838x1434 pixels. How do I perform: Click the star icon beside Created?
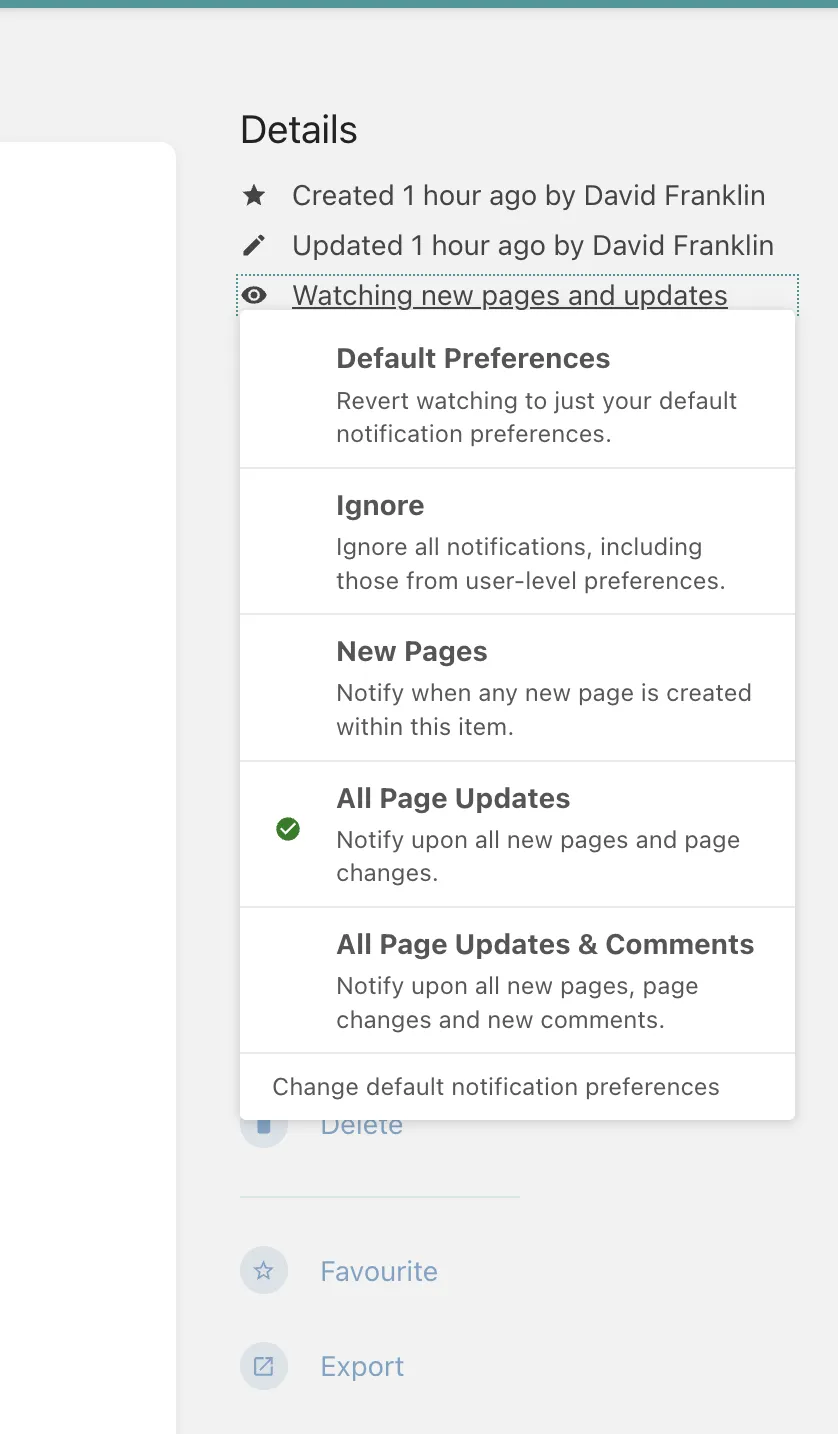(x=254, y=196)
